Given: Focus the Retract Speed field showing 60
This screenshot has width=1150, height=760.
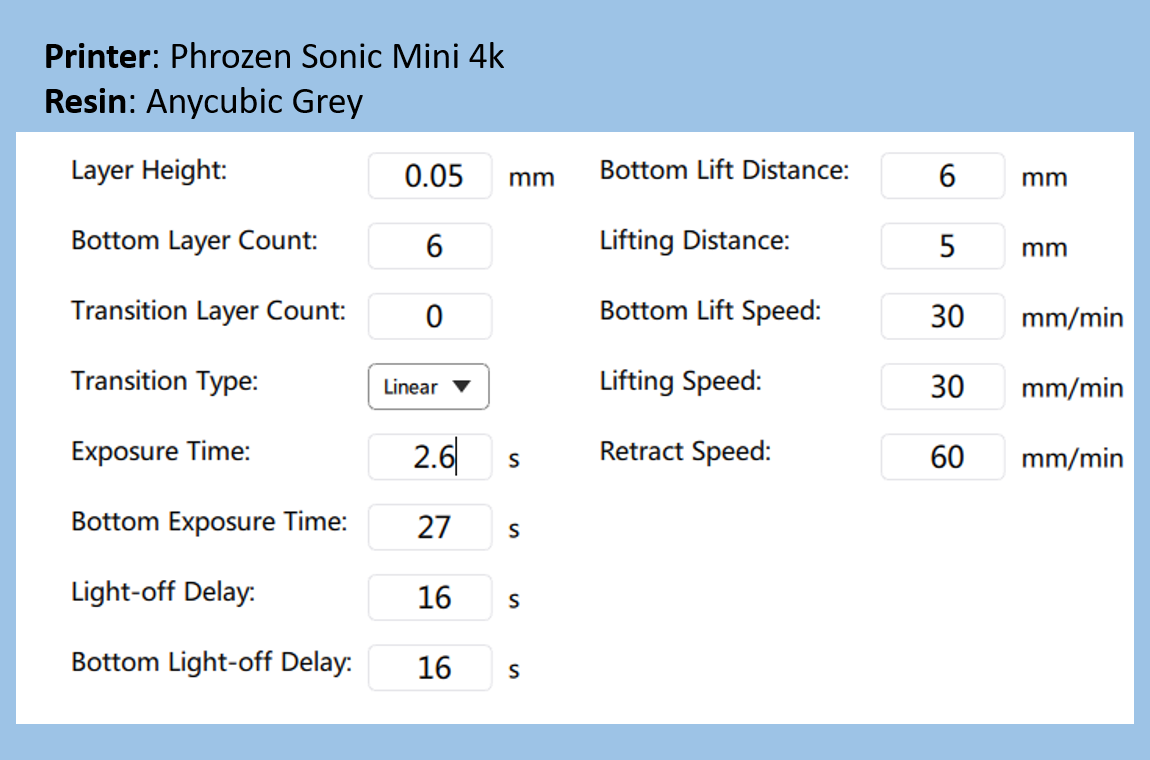Looking at the screenshot, I should 942,457.
